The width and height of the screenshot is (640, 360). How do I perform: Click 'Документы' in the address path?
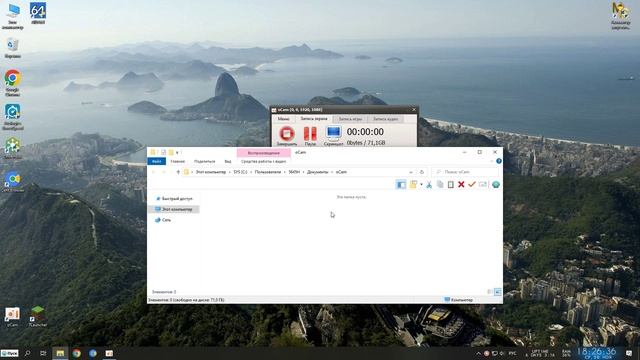(318, 172)
